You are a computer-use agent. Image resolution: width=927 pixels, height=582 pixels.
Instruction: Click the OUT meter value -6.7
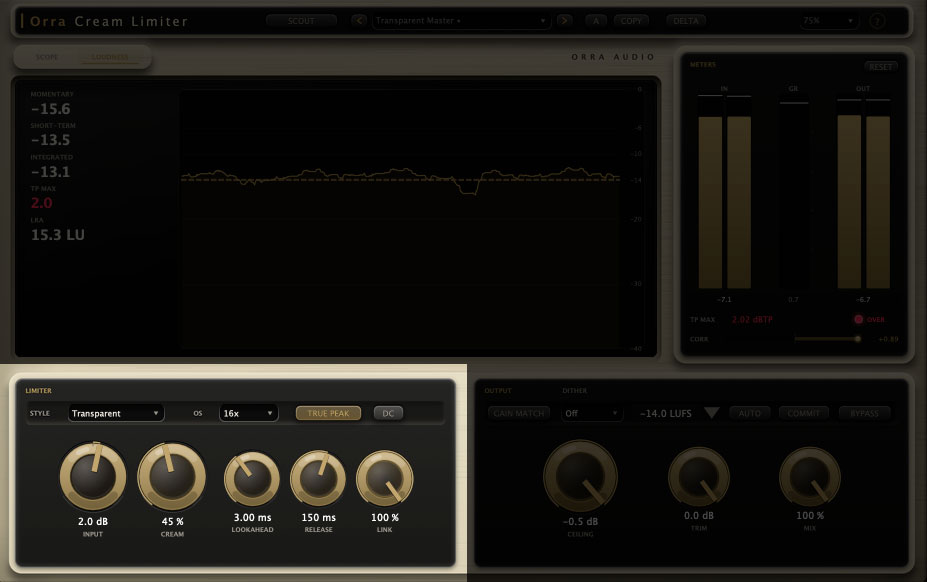coord(863,300)
